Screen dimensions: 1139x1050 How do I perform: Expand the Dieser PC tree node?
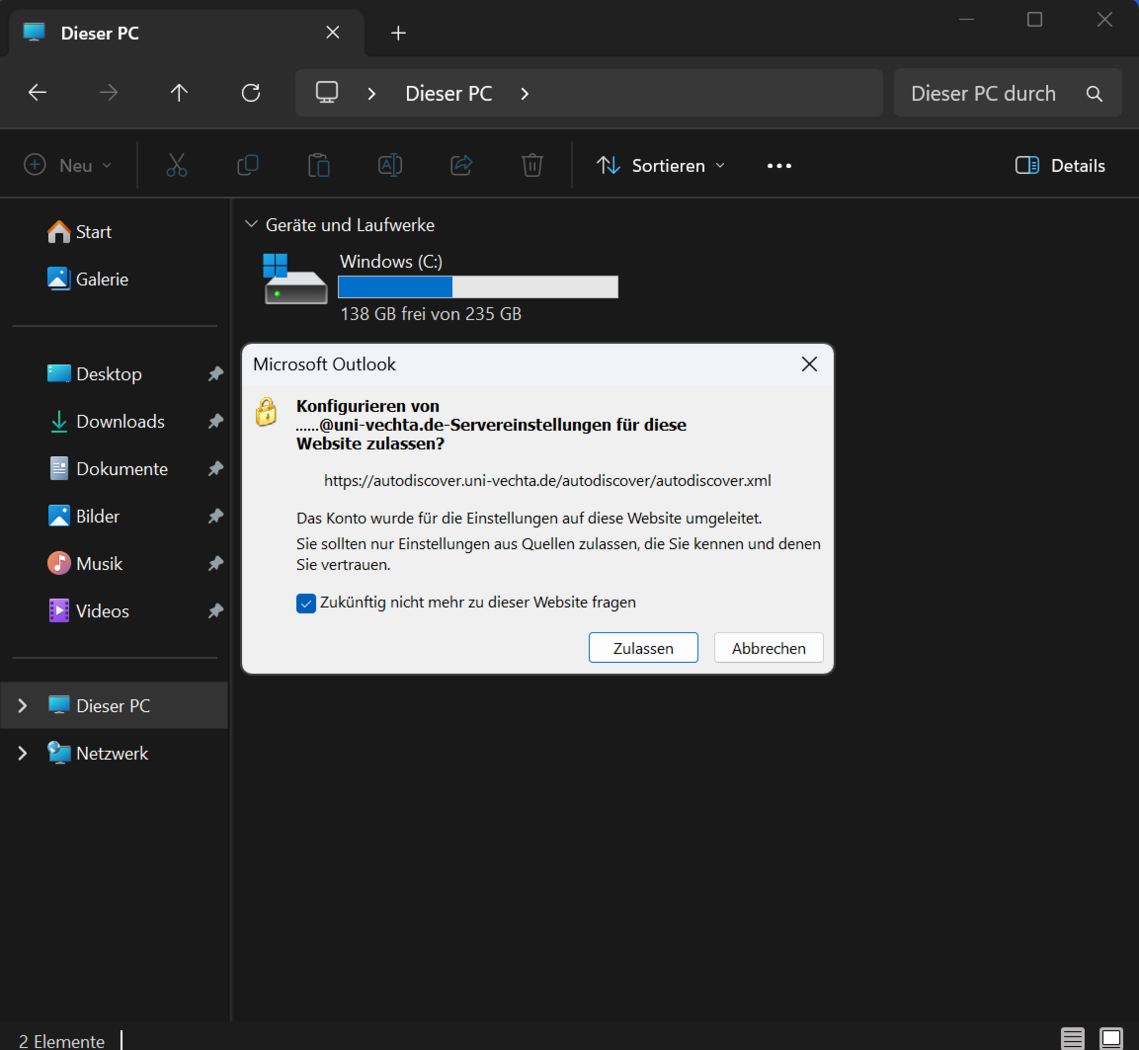23,706
